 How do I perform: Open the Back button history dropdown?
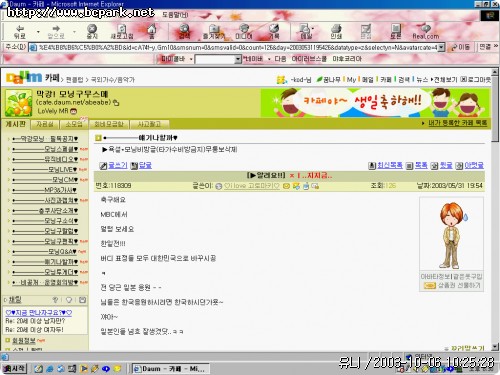[x=38, y=32]
